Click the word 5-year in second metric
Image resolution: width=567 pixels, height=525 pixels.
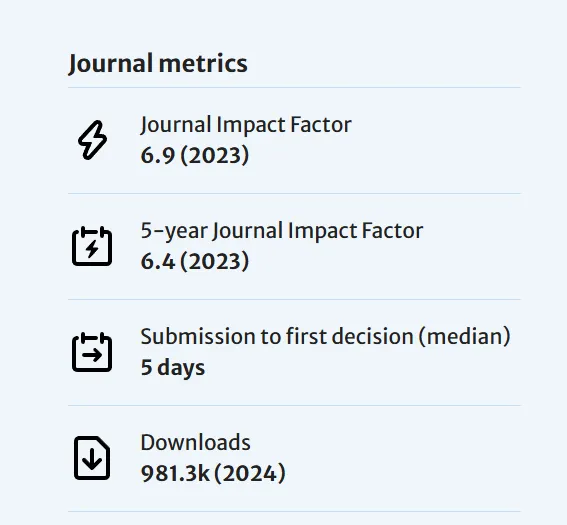coord(174,231)
